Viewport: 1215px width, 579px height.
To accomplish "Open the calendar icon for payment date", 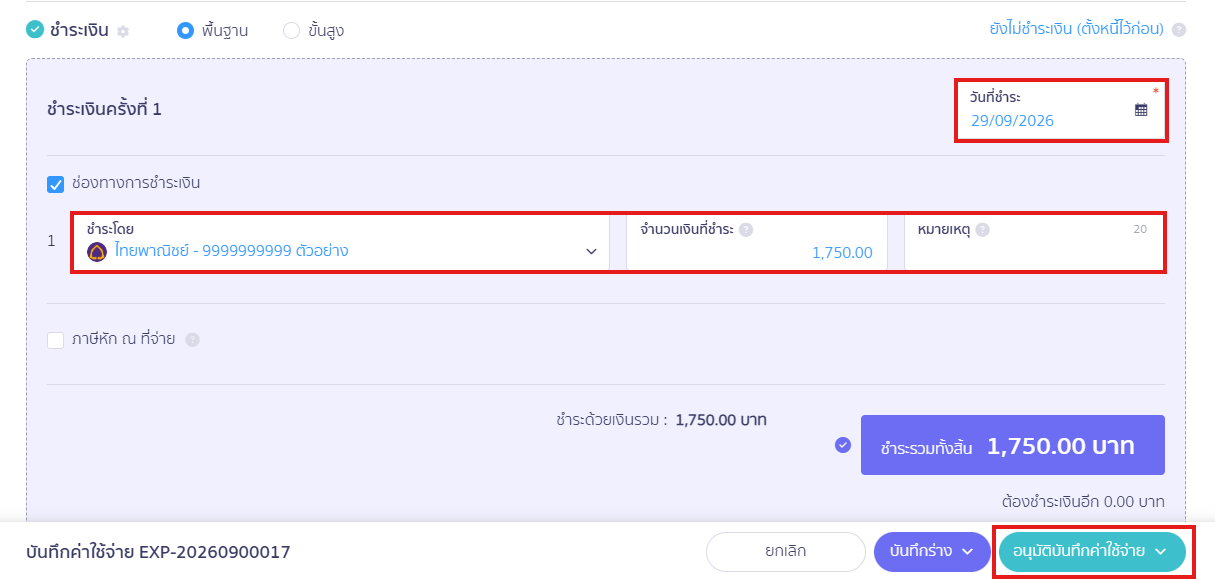I will 1141,110.
